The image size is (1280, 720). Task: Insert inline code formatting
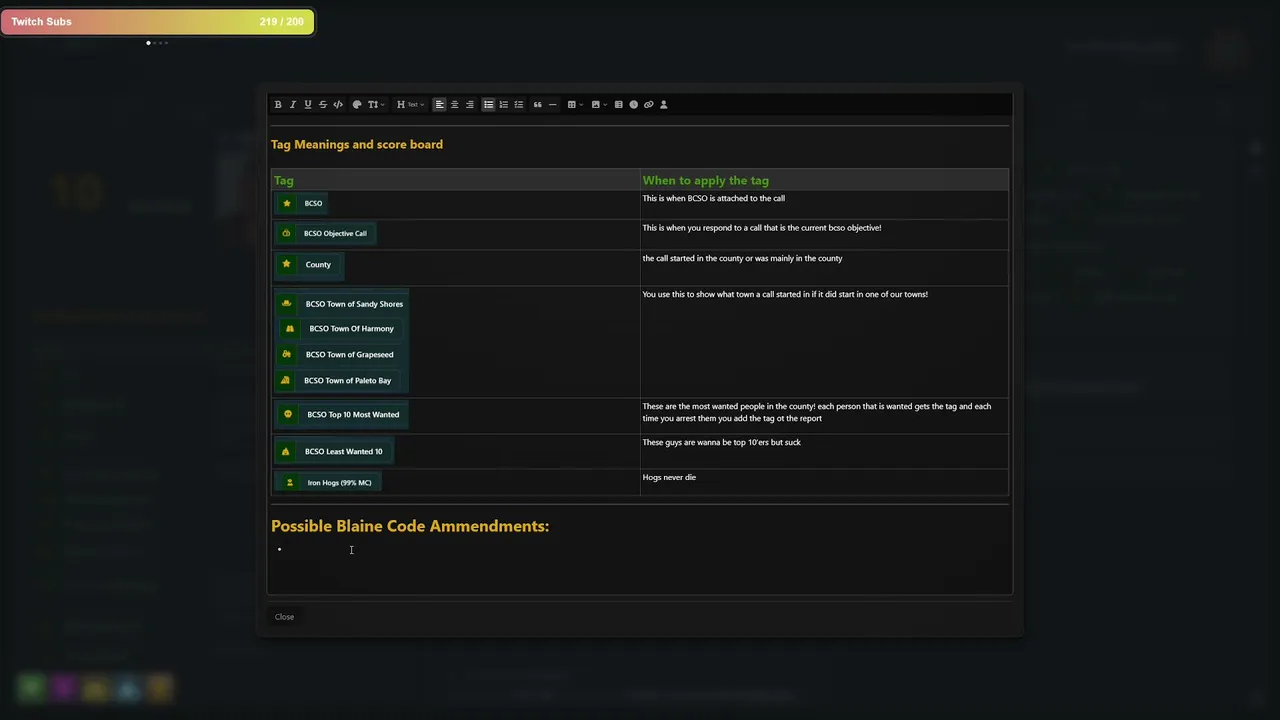click(x=338, y=104)
